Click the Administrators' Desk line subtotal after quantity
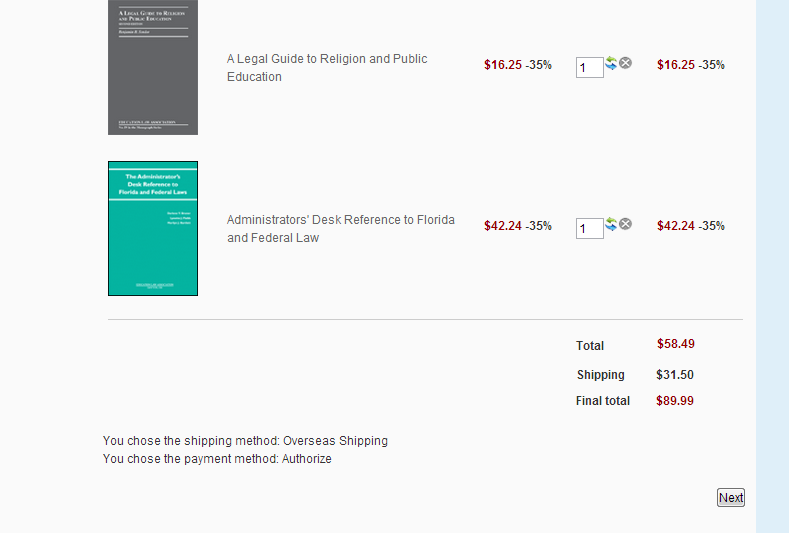 click(x=676, y=226)
